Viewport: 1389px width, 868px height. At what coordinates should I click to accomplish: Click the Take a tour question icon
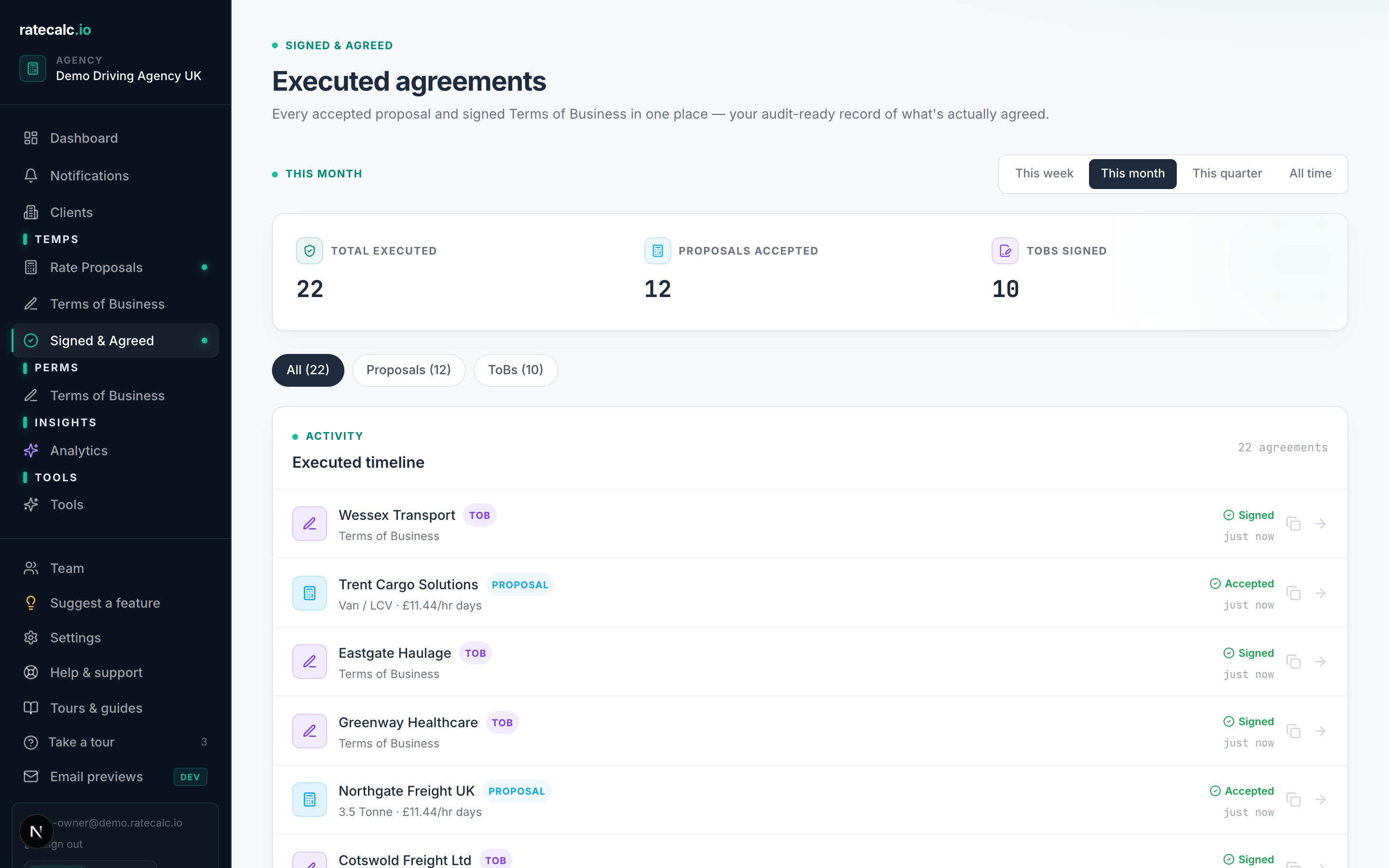[31, 742]
